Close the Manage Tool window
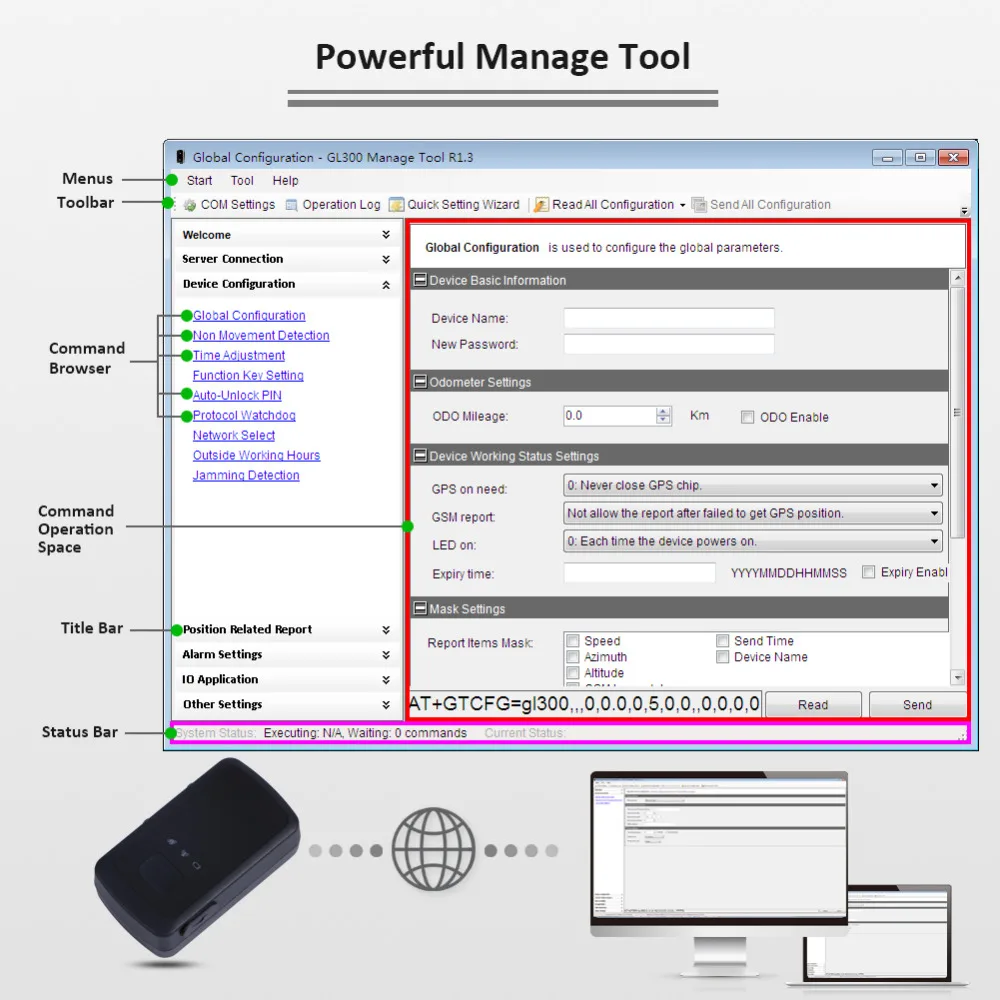Screen dimensions: 1000x1000 click(x=953, y=157)
